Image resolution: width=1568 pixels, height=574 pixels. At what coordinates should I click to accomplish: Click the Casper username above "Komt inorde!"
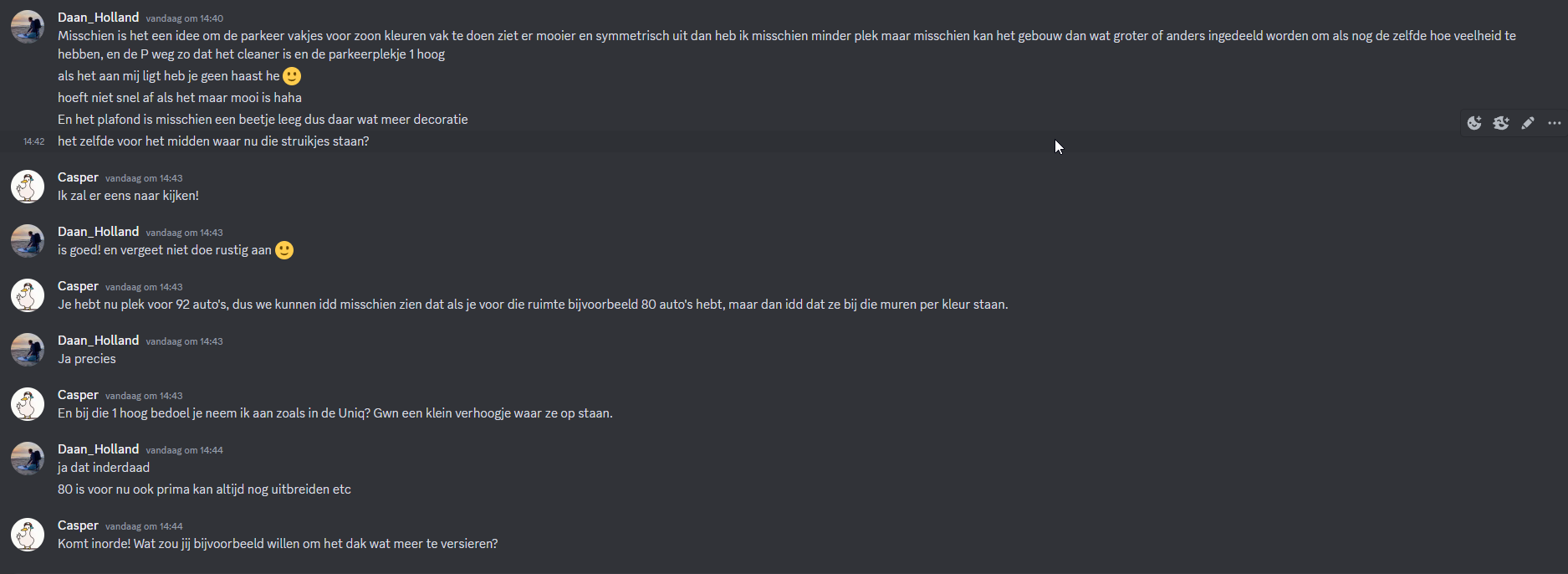78,525
